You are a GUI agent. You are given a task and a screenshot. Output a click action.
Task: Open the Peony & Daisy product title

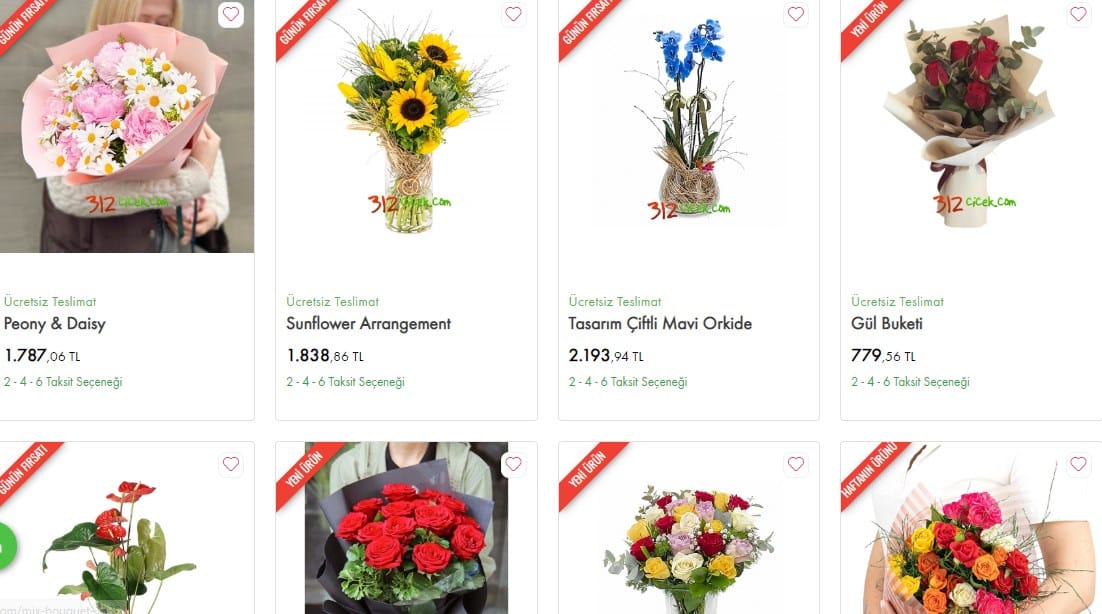(55, 324)
